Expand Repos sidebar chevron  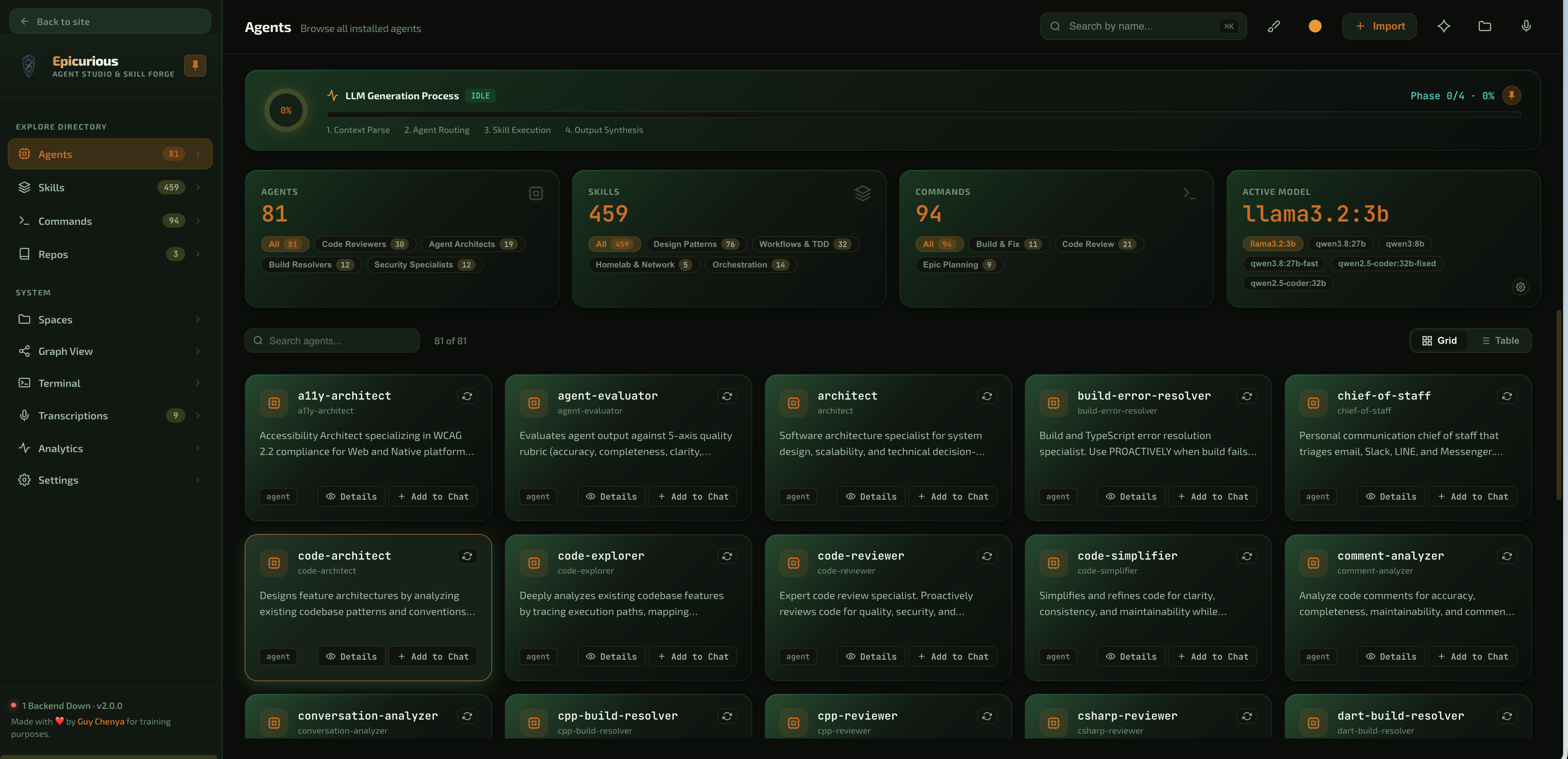click(198, 254)
